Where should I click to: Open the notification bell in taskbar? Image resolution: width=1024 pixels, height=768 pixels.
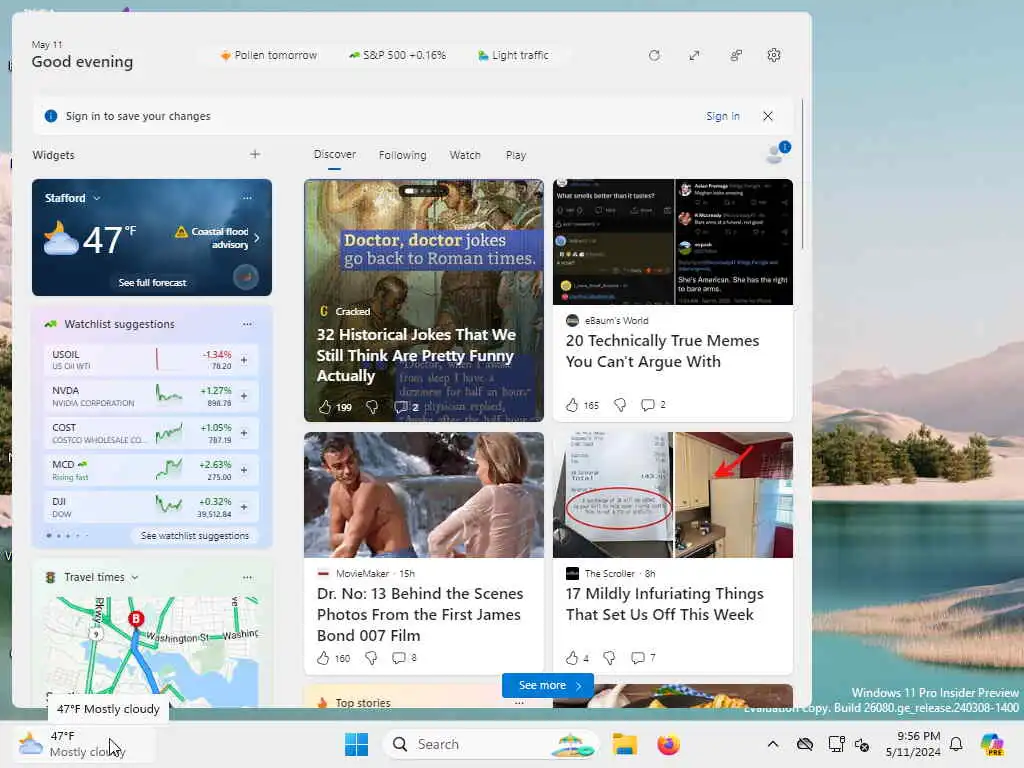[x=956, y=744]
